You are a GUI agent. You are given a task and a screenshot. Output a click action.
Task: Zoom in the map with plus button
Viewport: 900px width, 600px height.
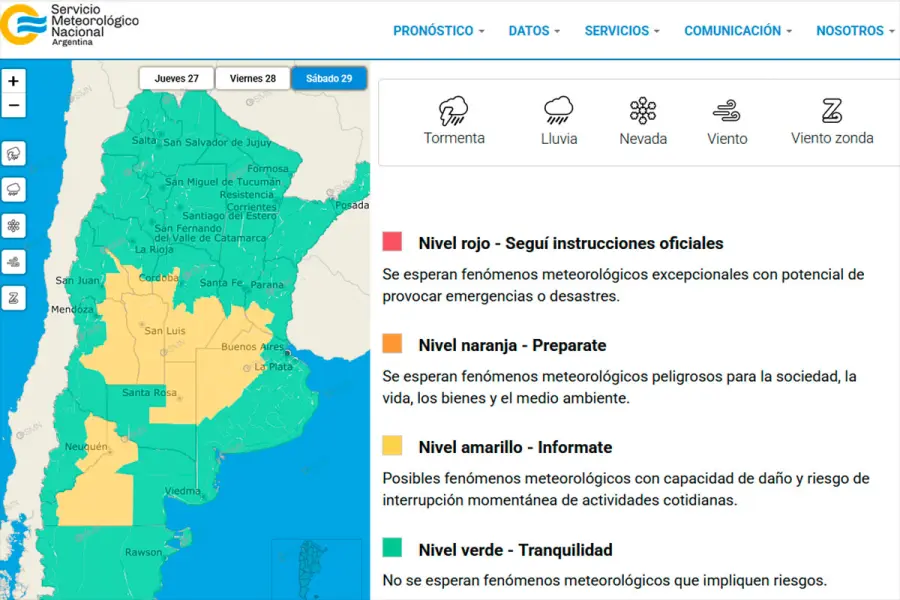pyautogui.click(x=14, y=81)
